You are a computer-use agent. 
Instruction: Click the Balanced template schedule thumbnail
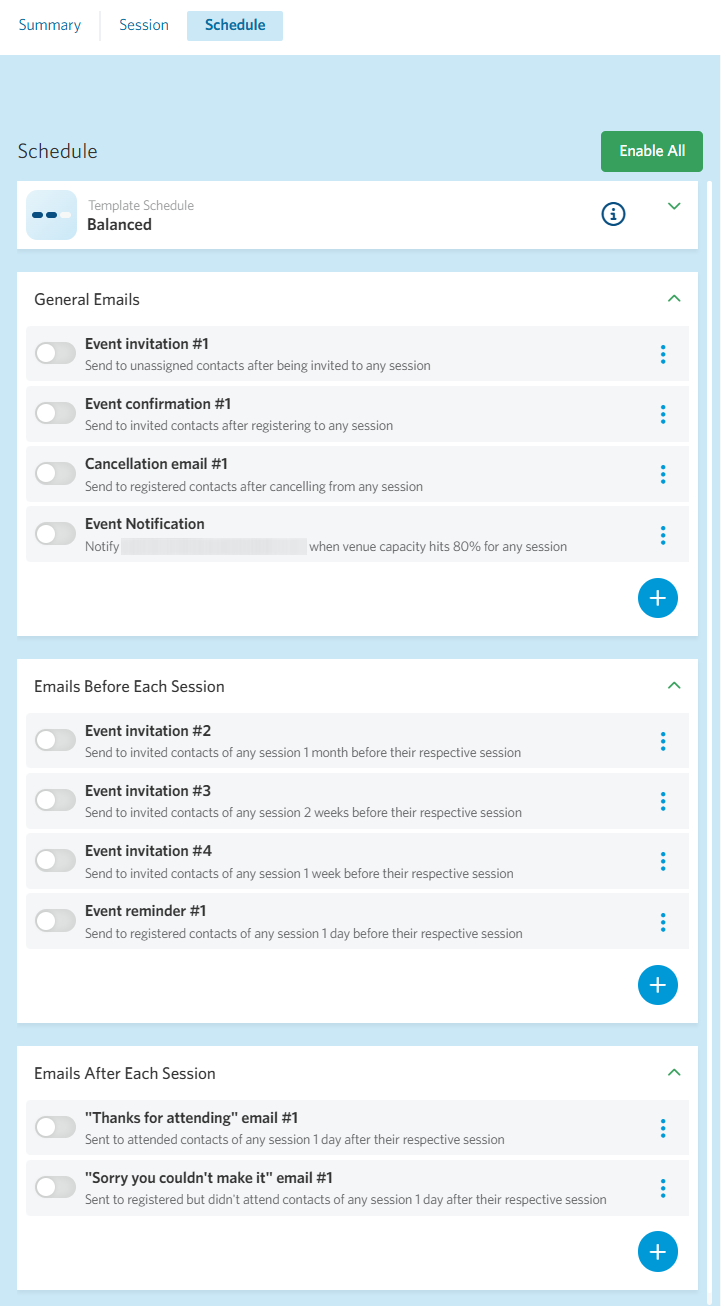[x=51, y=215]
